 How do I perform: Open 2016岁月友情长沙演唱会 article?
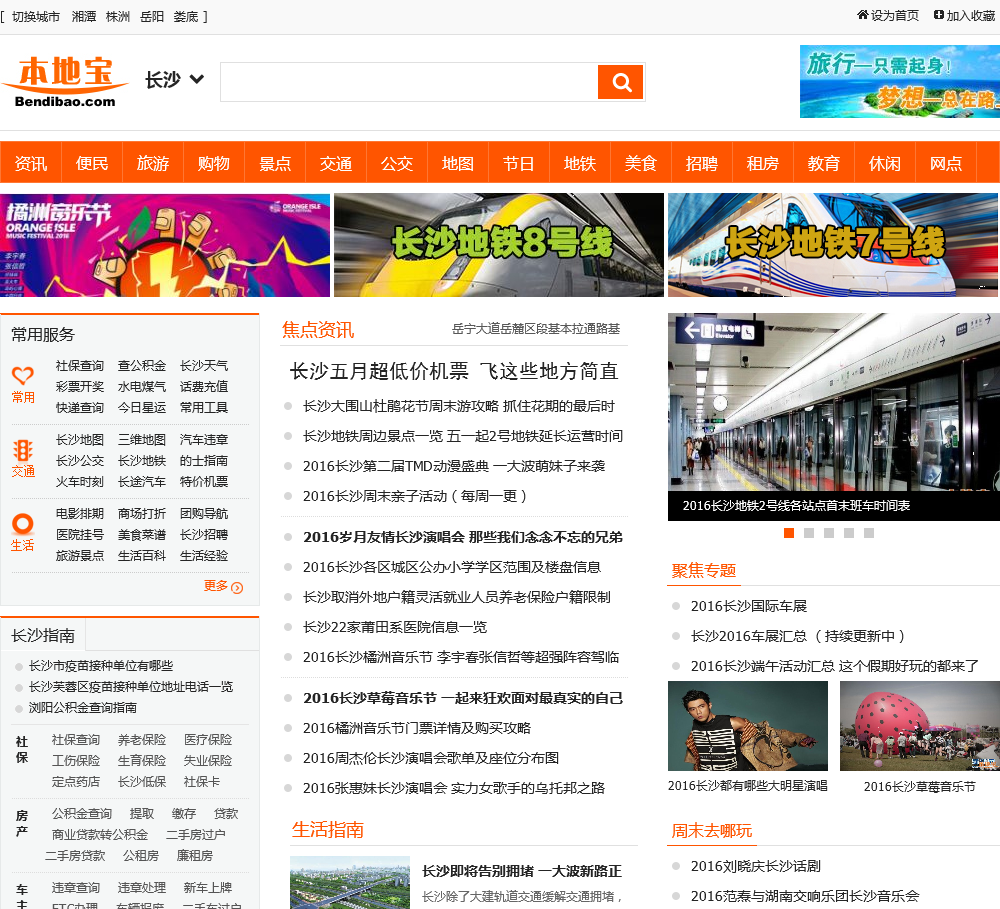pyautogui.click(x=462, y=537)
